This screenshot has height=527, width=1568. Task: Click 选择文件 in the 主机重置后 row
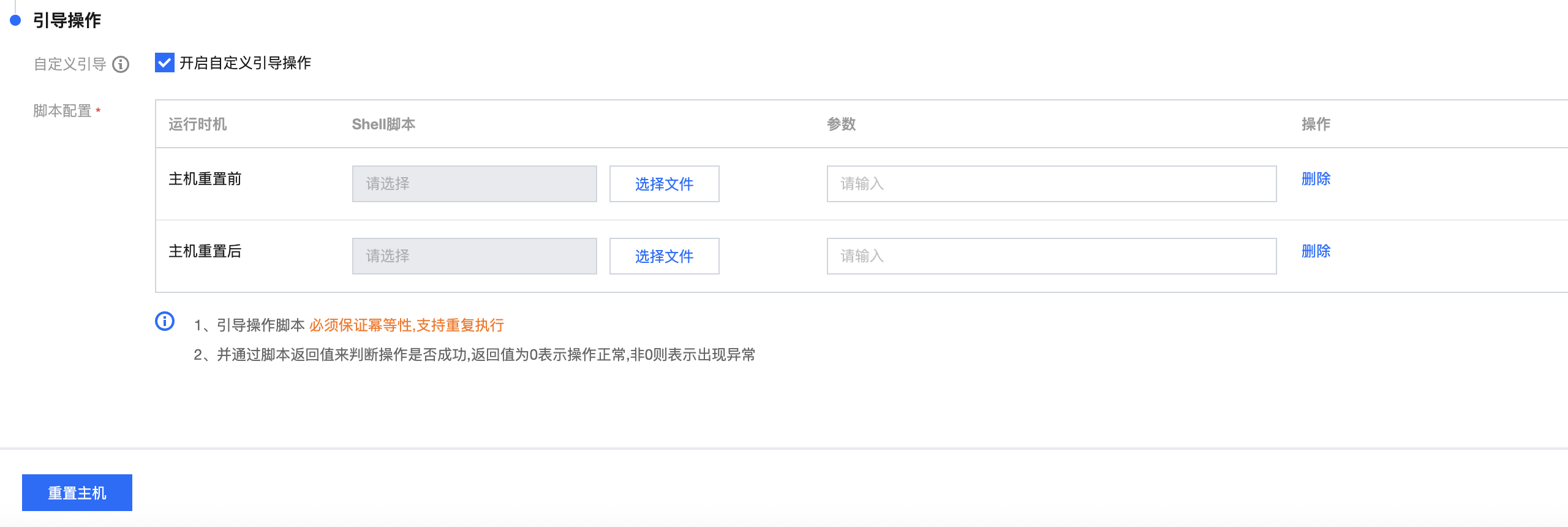[664, 256]
